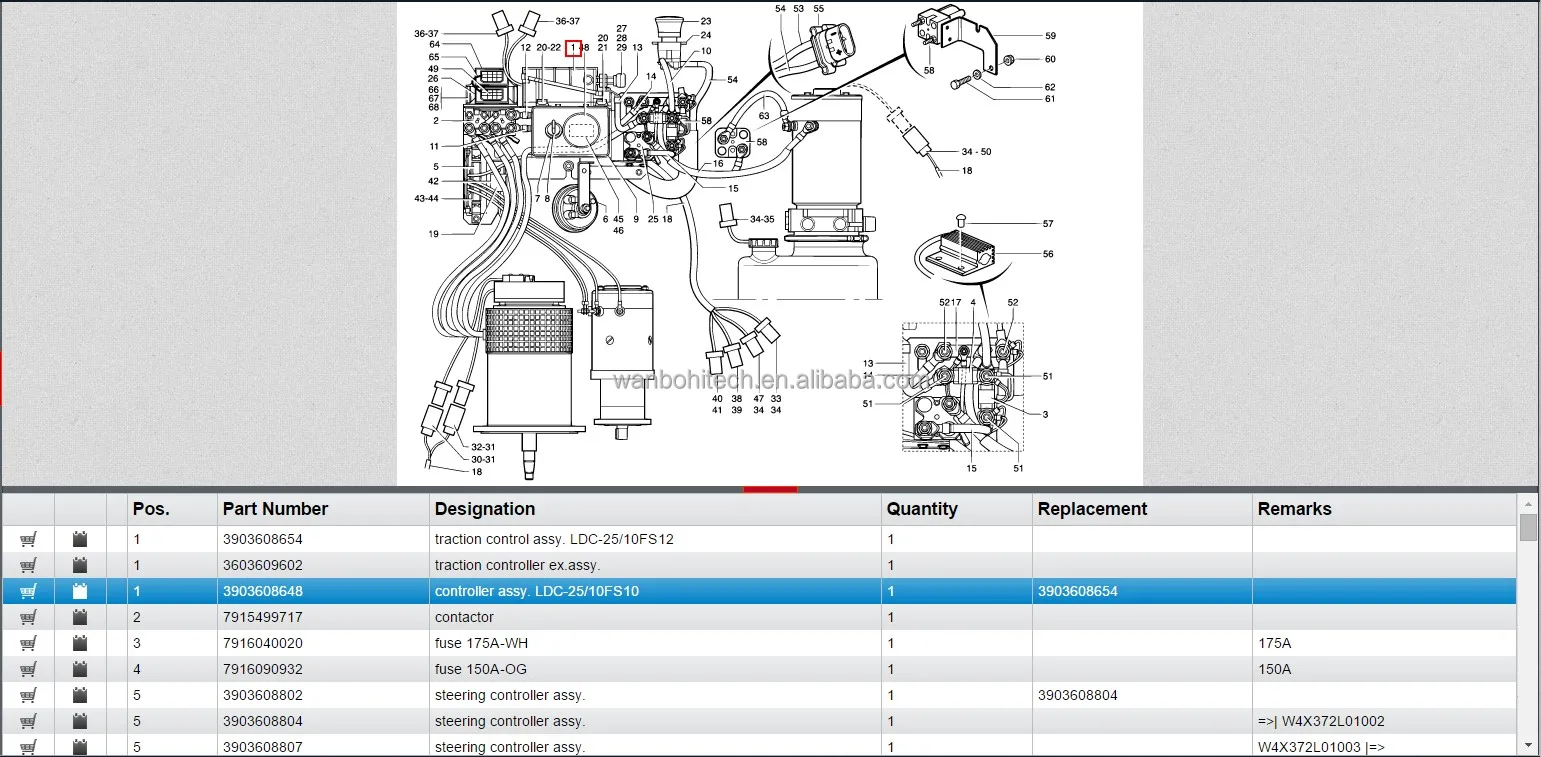Click cart icon for part 3903608648
Image resolution: width=1541 pixels, height=757 pixels.
(28, 591)
